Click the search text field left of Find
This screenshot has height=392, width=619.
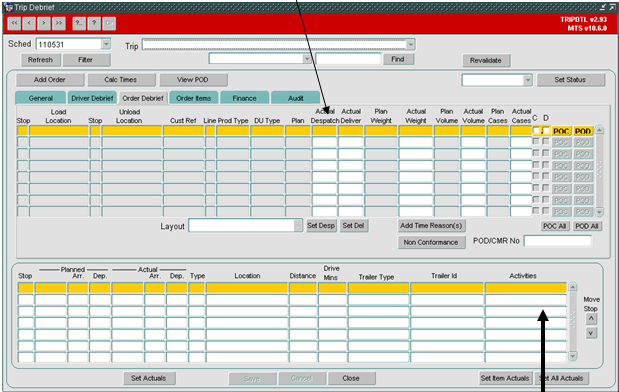(x=348, y=59)
